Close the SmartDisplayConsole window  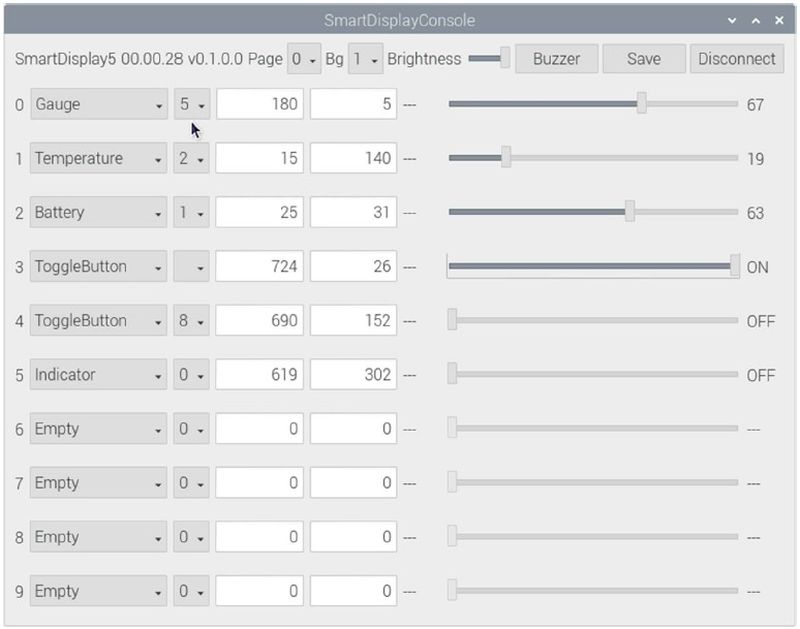coord(779,20)
